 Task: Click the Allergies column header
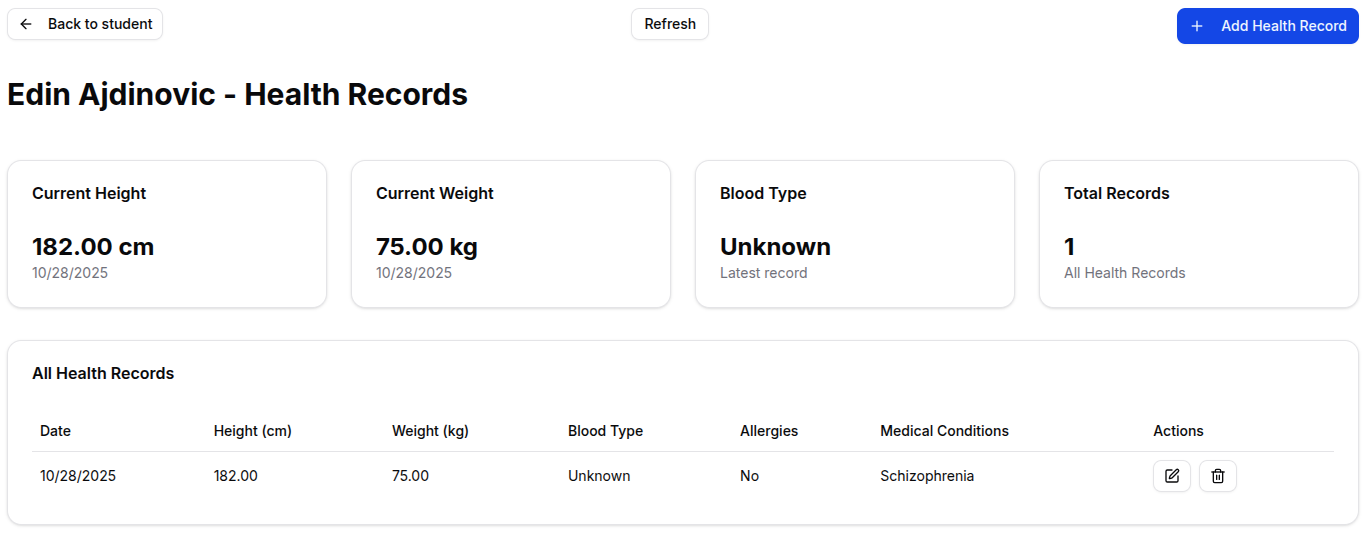[x=769, y=431]
